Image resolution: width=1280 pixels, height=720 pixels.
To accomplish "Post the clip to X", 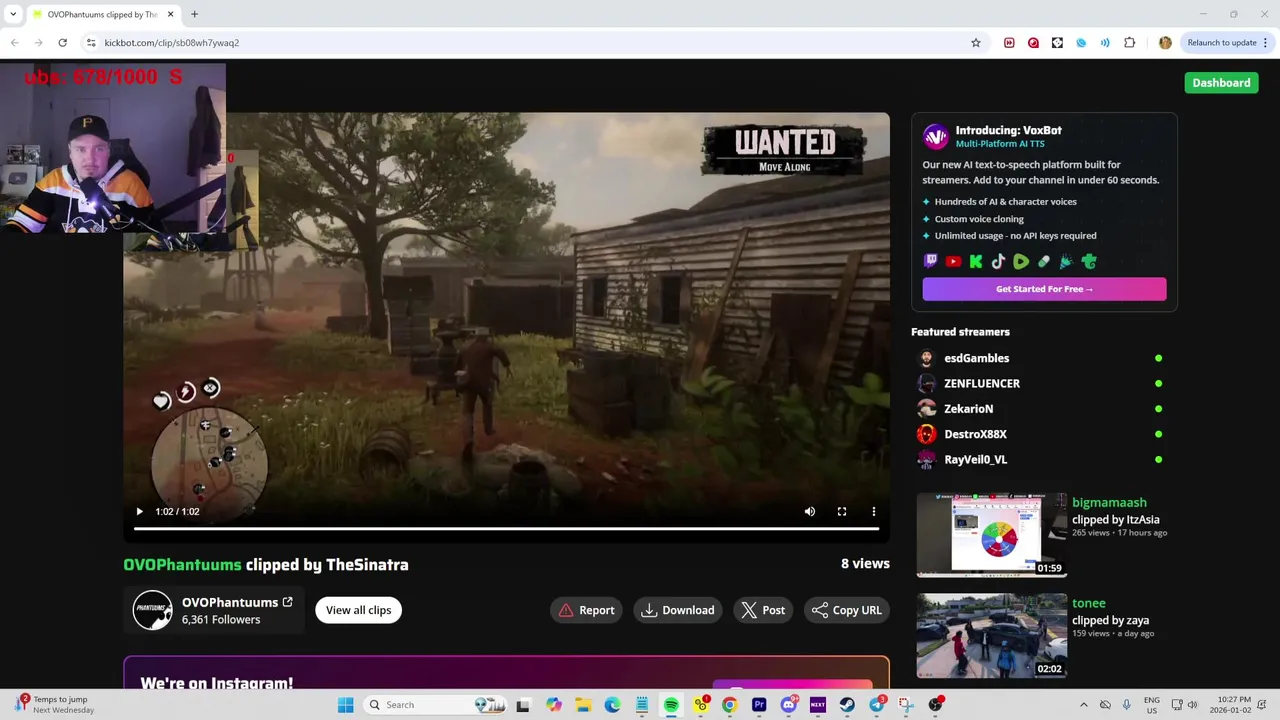I will [762, 610].
